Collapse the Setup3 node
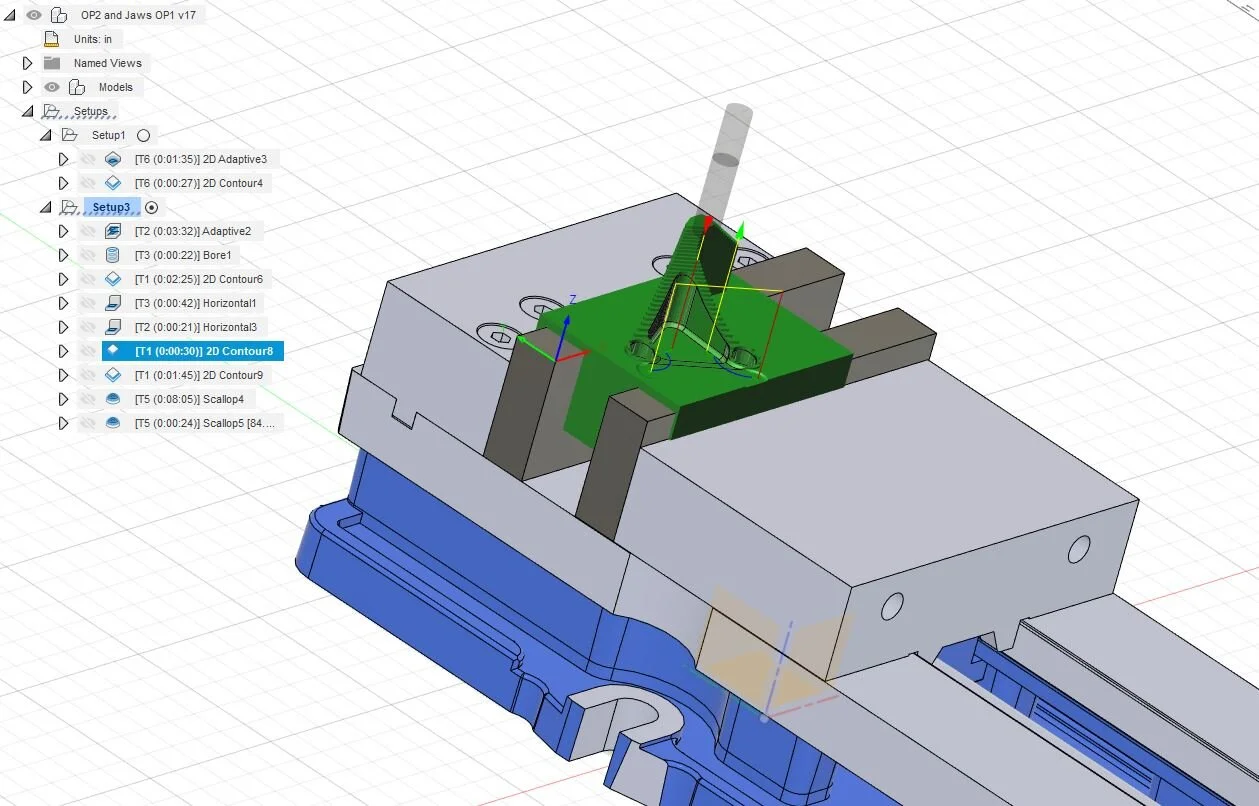1259x806 pixels. (x=46, y=207)
